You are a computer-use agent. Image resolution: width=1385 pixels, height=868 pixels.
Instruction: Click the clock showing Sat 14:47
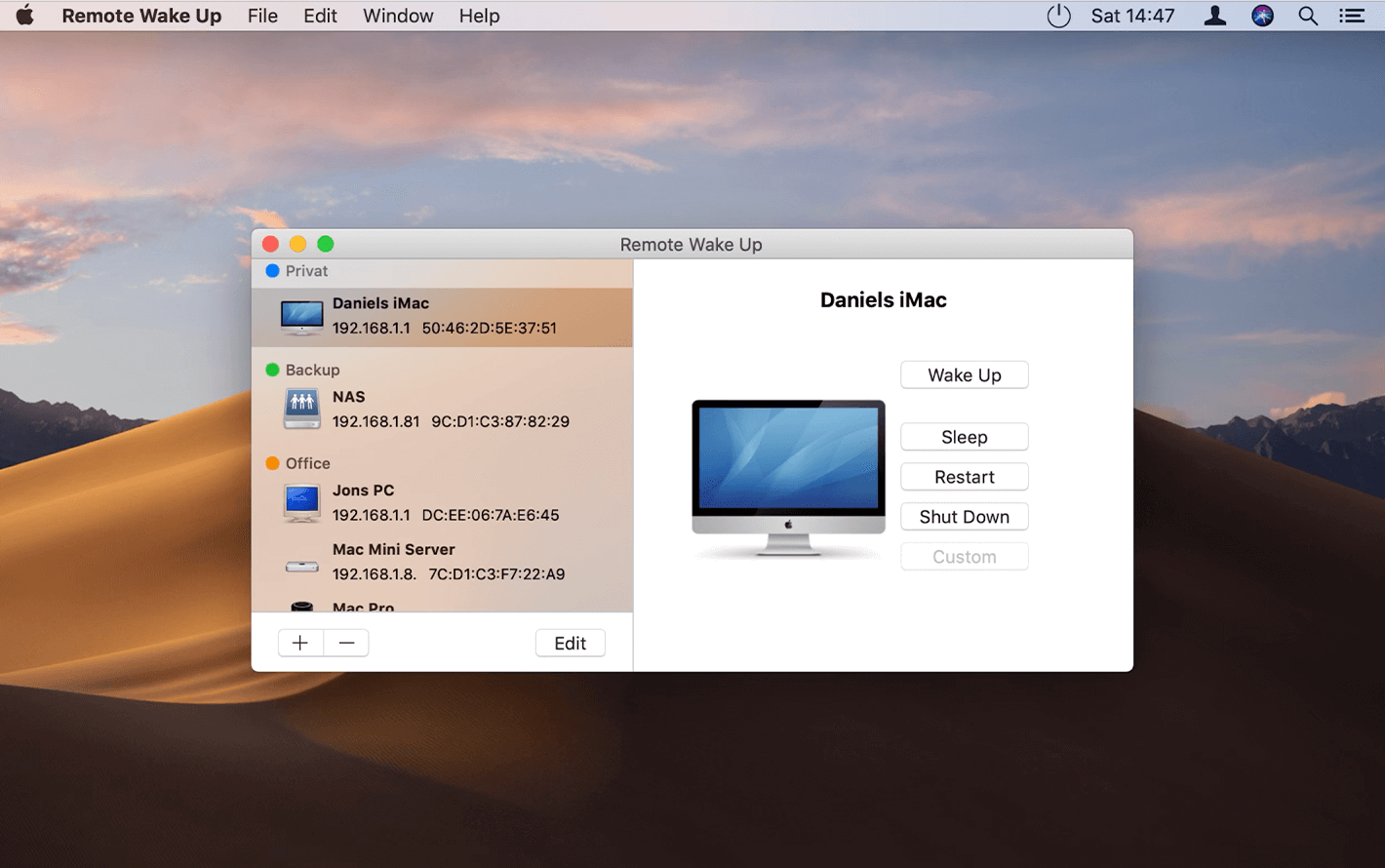click(1132, 16)
